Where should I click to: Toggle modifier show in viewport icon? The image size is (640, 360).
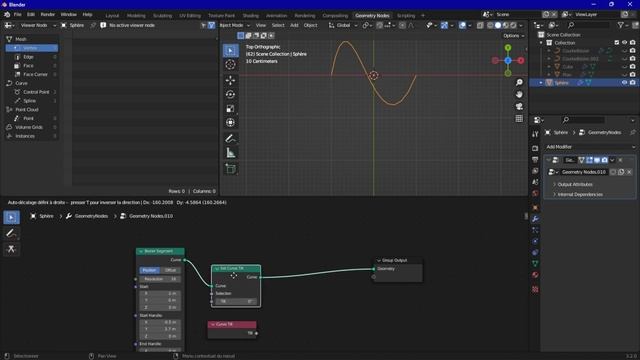coord(597,160)
